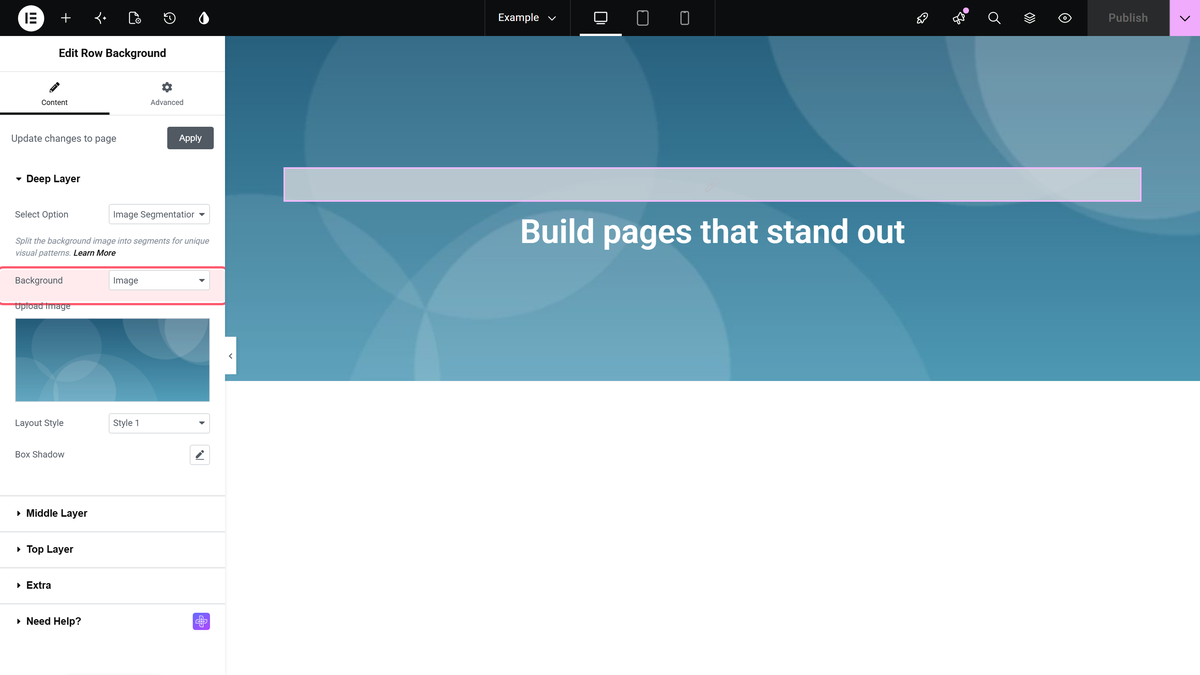Click the uploaded background image thumbnail
1200x675 pixels.
[x=112, y=360]
